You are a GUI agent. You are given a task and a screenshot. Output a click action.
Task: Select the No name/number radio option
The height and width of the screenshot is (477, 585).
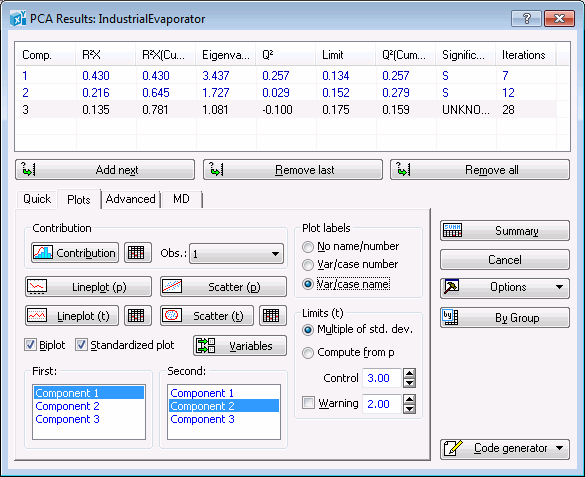coord(308,247)
